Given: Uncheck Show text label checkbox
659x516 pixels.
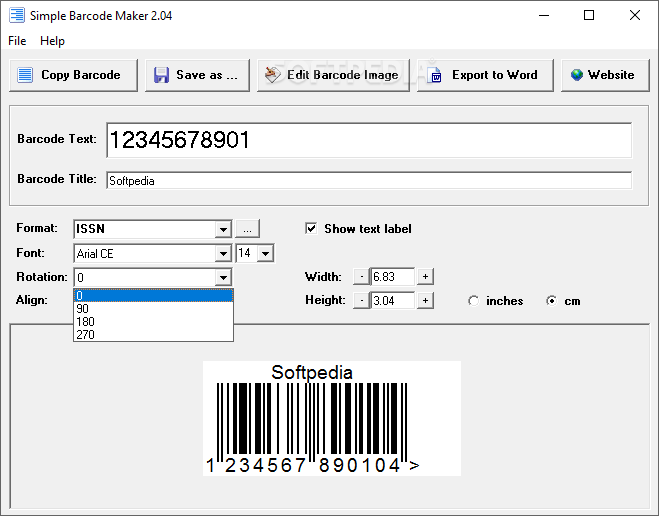Looking at the screenshot, I should (311, 229).
